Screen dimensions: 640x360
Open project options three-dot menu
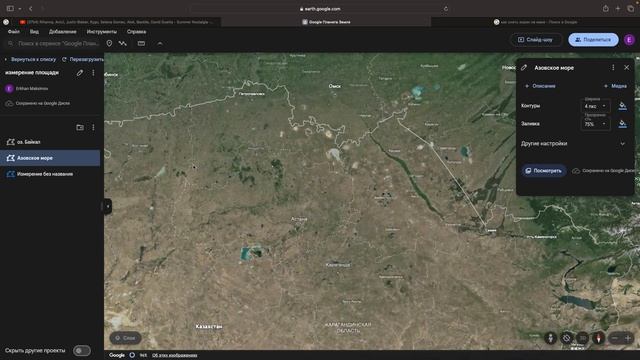[x=93, y=73]
